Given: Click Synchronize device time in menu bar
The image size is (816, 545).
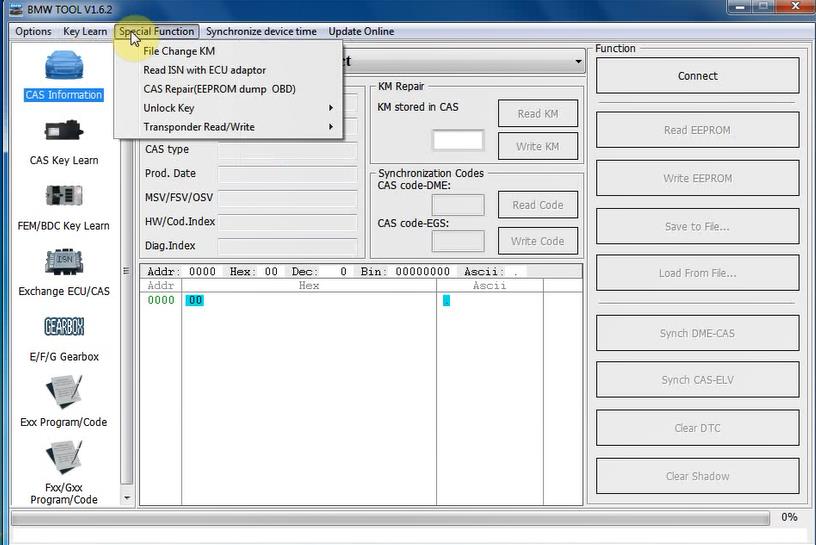Looking at the screenshot, I should [261, 31].
